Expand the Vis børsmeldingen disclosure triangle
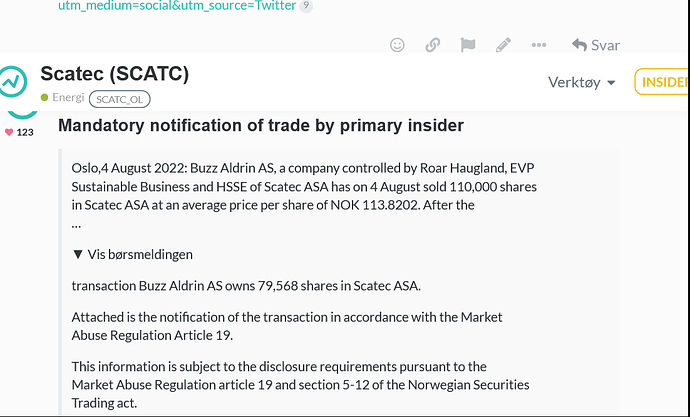 pyautogui.click(x=78, y=254)
